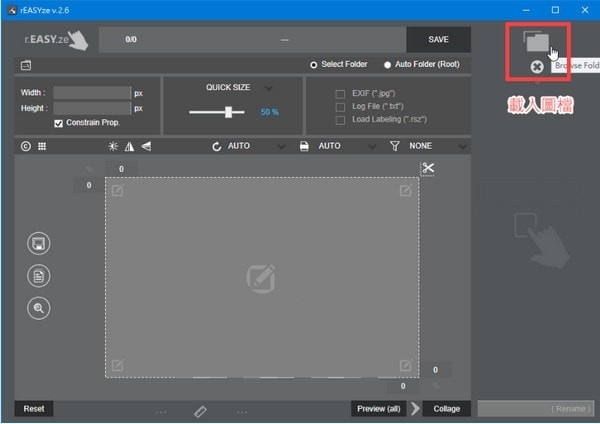Click the clear list X icon
Screen dimensions: 600x424
click(x=537, y=67)
